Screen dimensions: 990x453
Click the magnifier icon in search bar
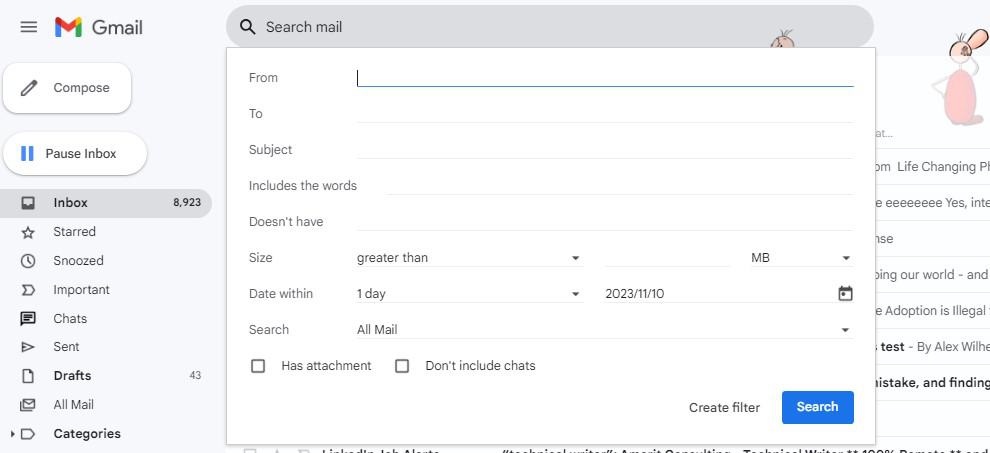(248, 27)
